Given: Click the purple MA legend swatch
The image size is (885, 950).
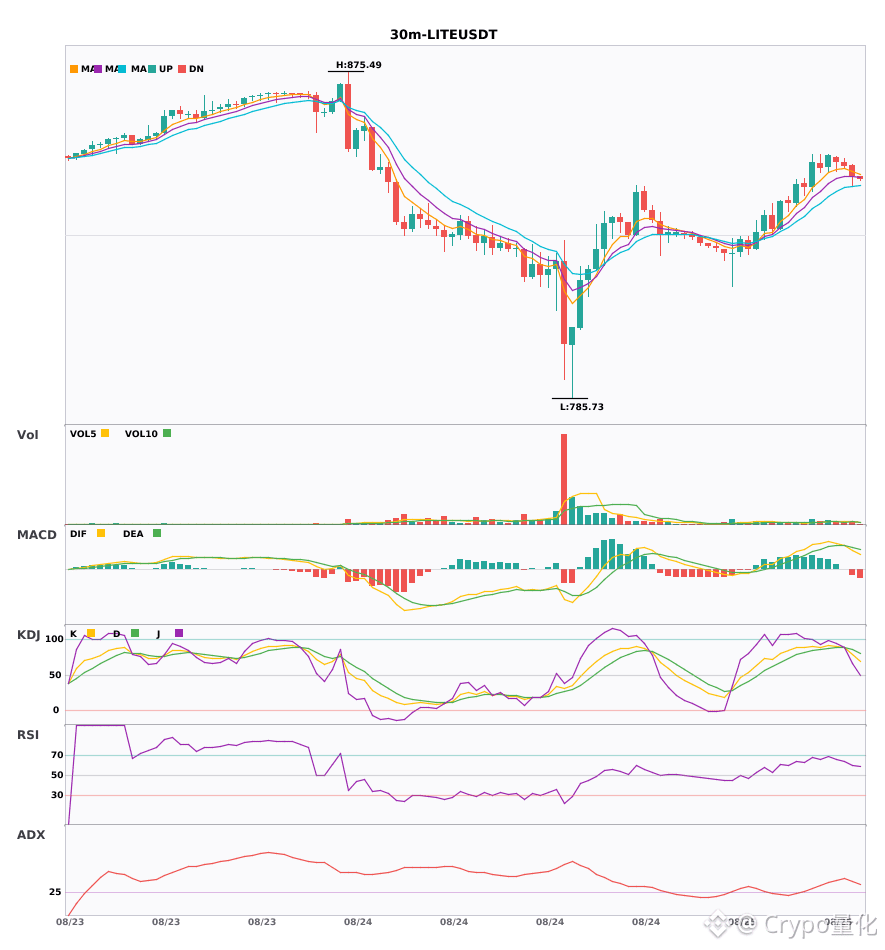Looking at the screenshot, I should click(98, 69).
